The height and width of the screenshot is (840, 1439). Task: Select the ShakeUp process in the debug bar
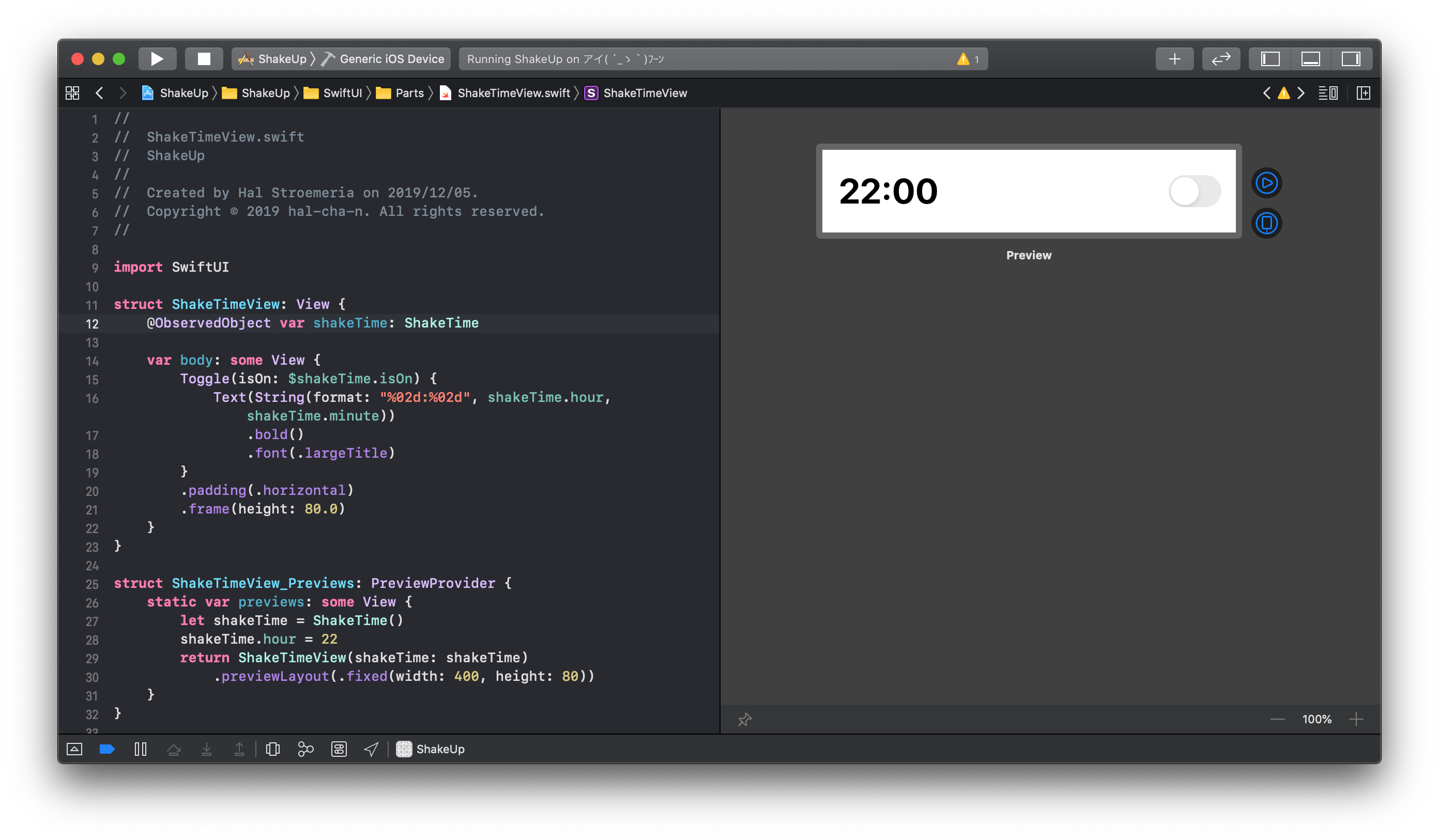point(431,749)
